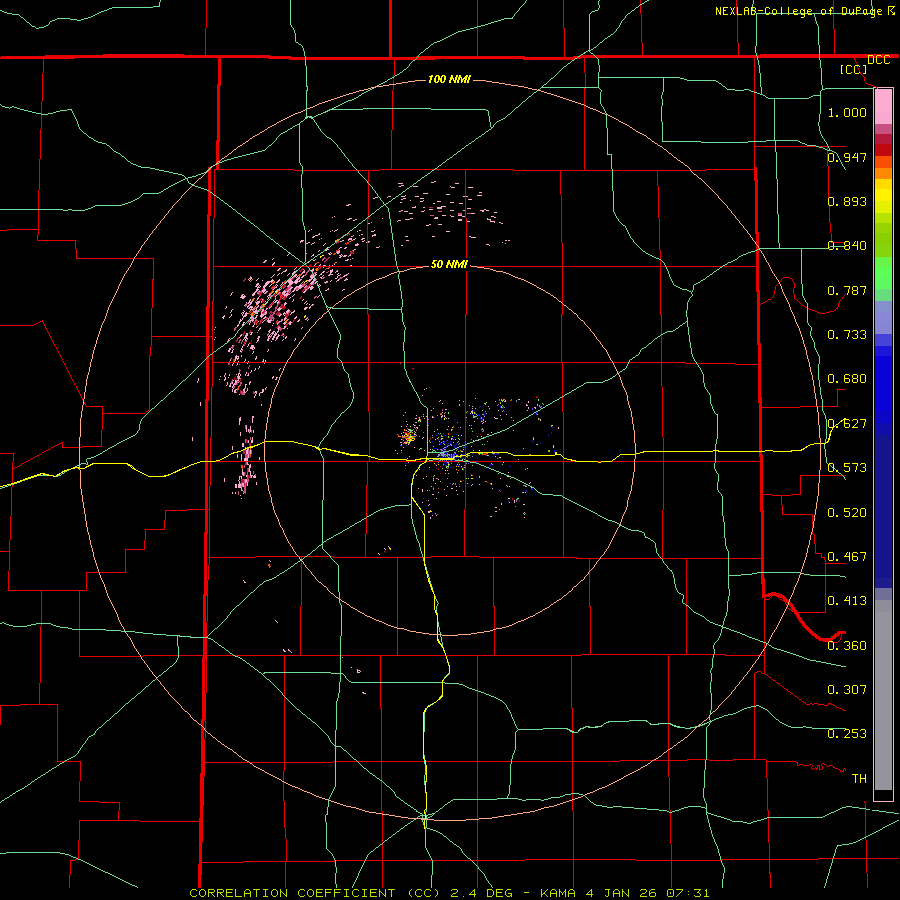The width and height of the screenshot is (900, 900).
Task: Click the TH label on the color scale
Action: click(x=859, y=779)
